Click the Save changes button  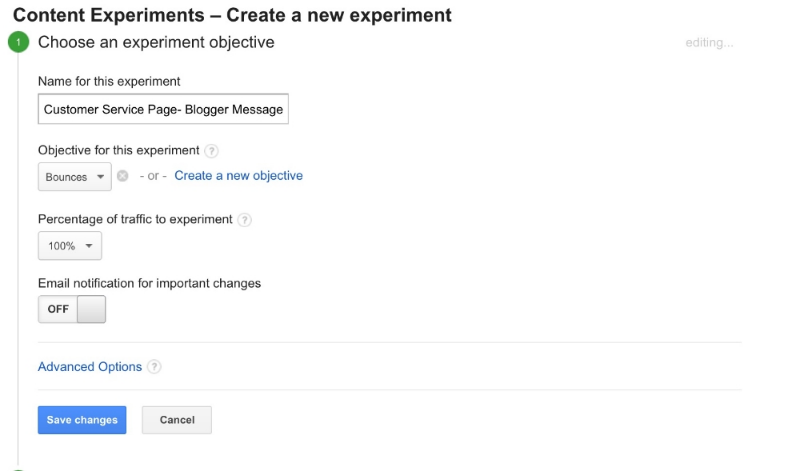82,420
